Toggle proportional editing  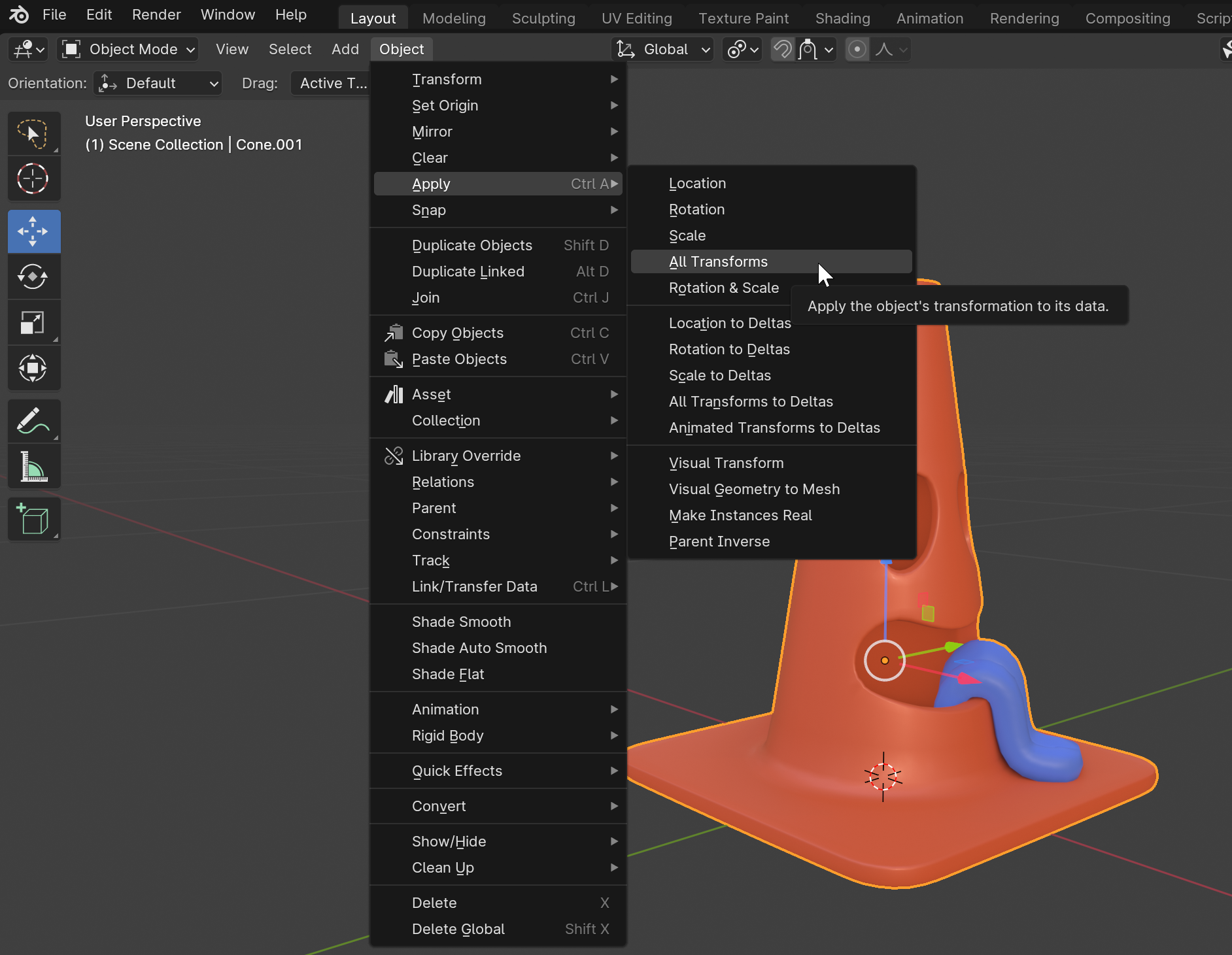pyautogui.click(x=857, y=49)
